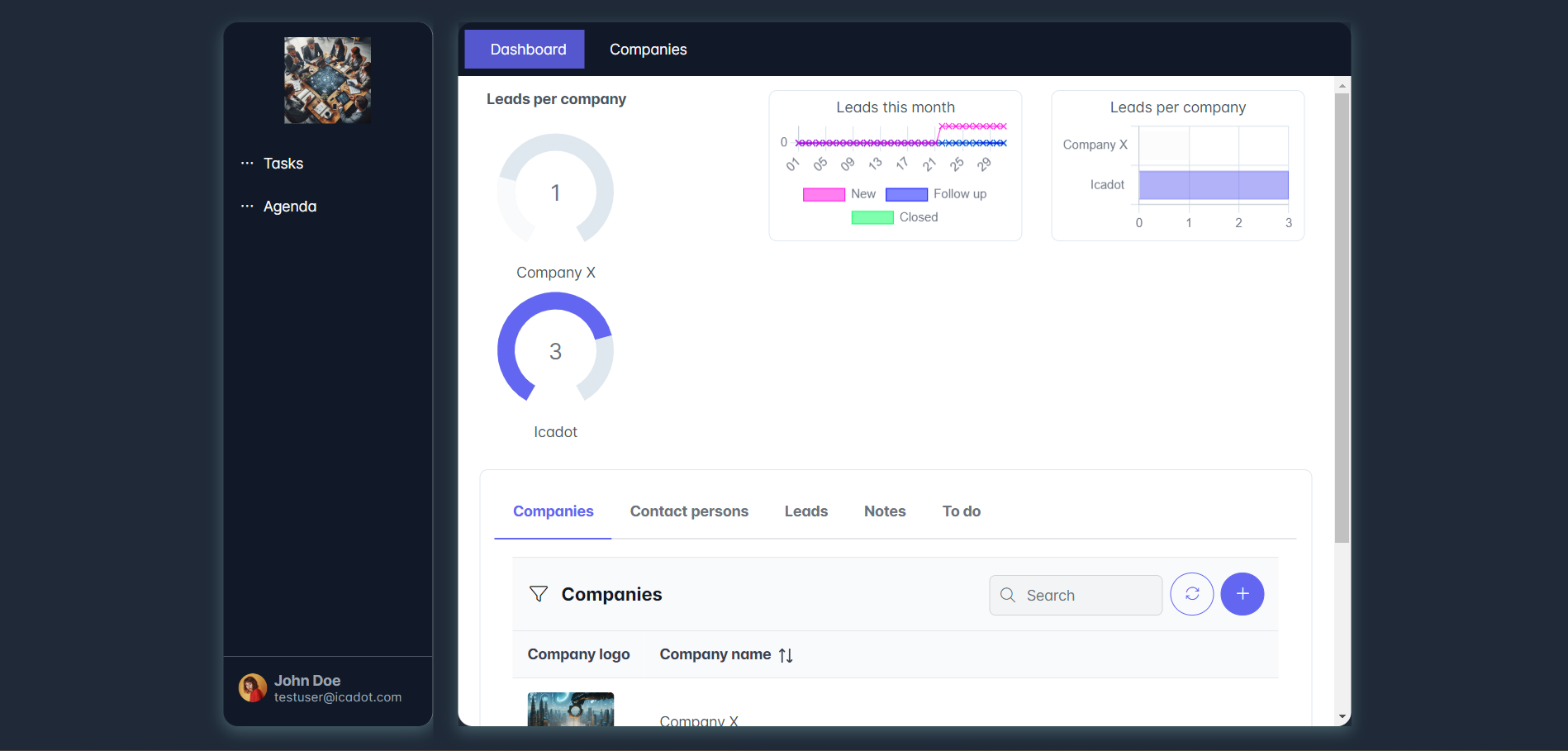Click the scrollbar down arrow

[x=1342, y=716]
